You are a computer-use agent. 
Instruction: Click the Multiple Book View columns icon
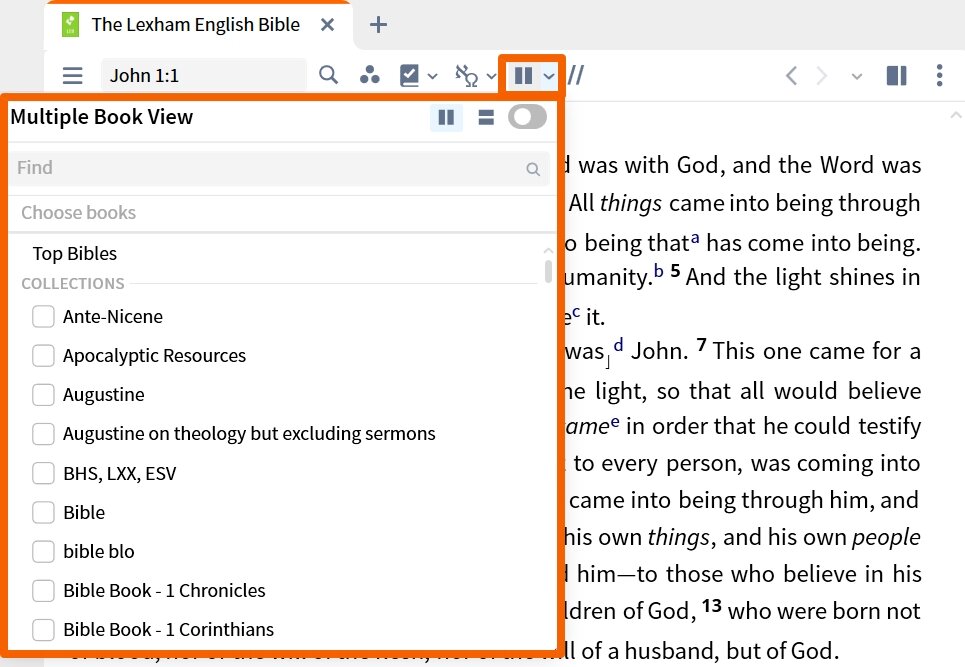[x=523, y=76]
